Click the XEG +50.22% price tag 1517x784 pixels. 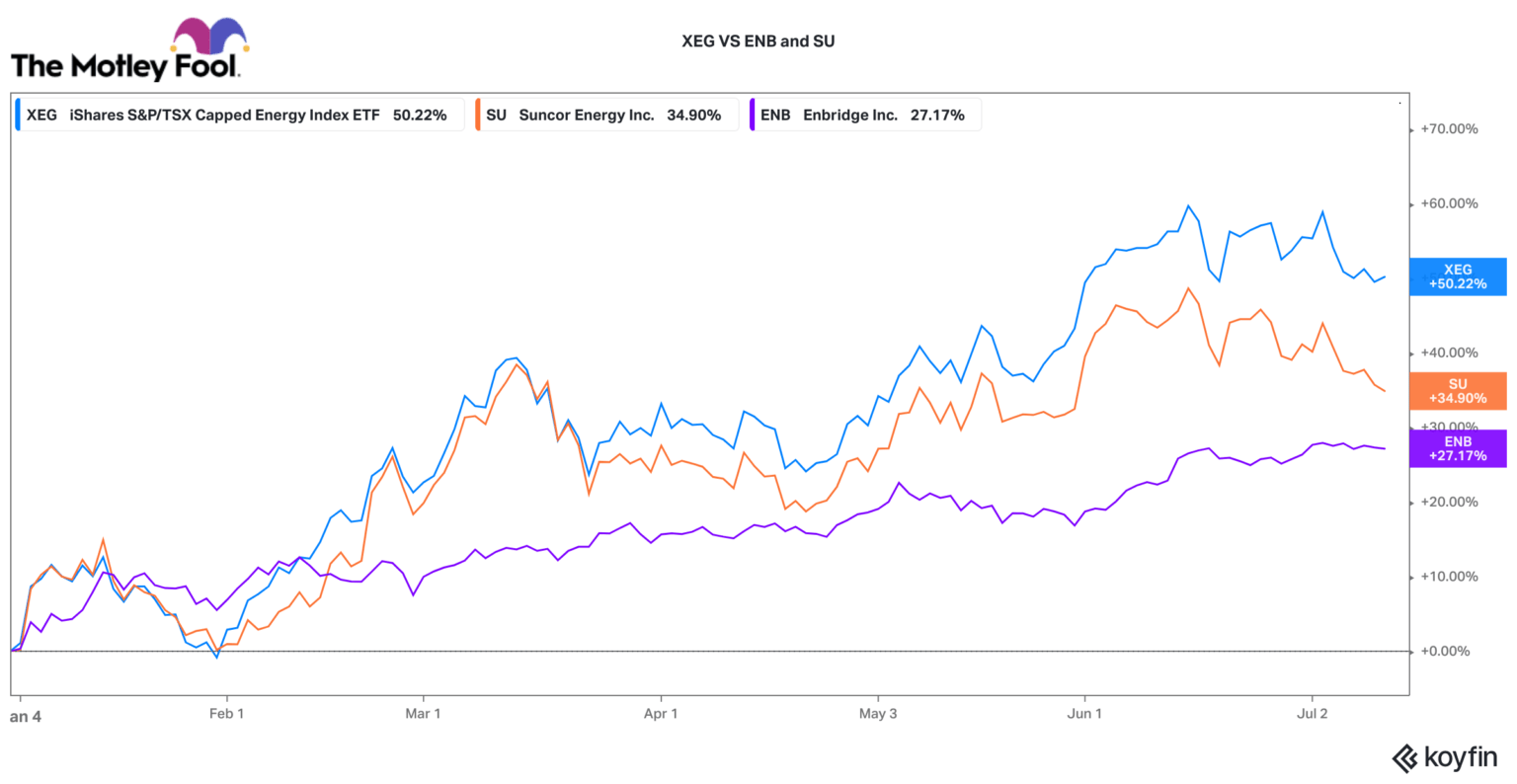[1458, 276]
